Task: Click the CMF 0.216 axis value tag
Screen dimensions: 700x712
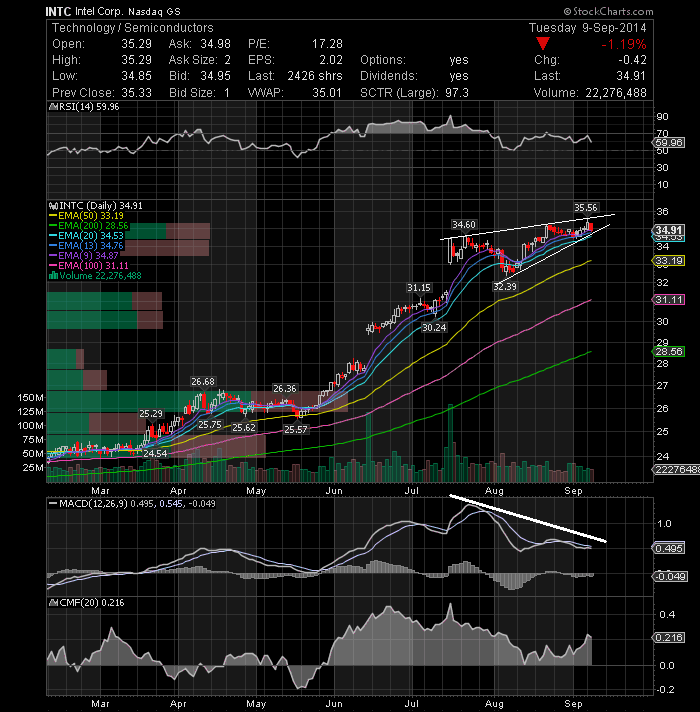Action: [669, 638]
